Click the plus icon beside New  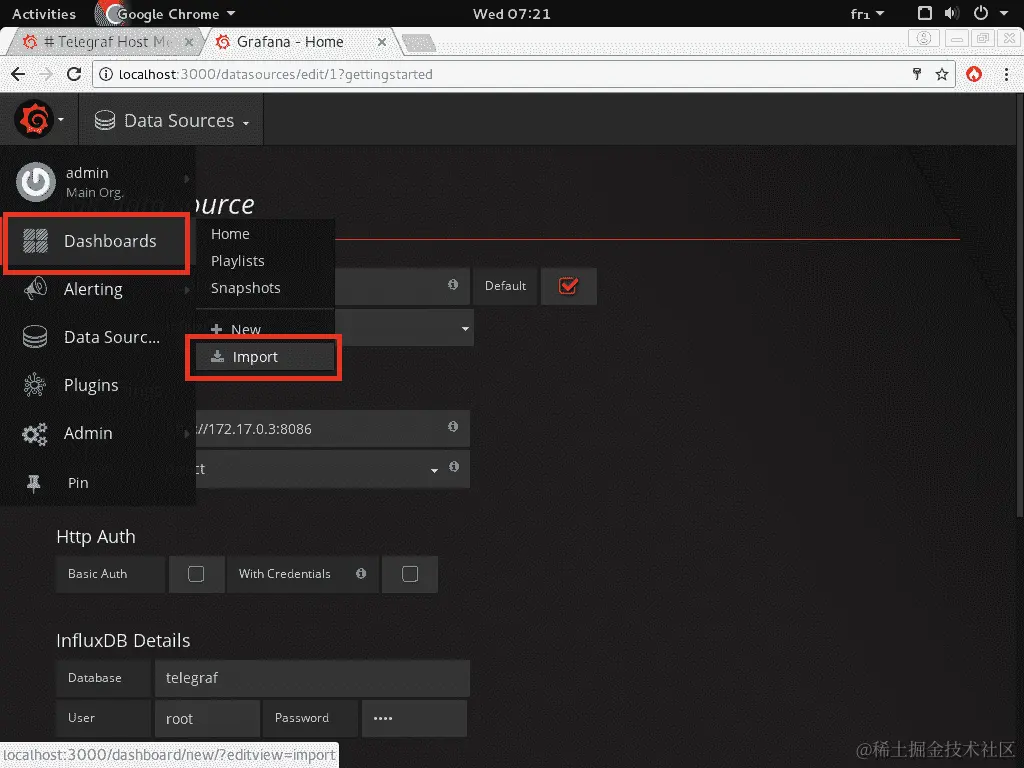point(217,329)
